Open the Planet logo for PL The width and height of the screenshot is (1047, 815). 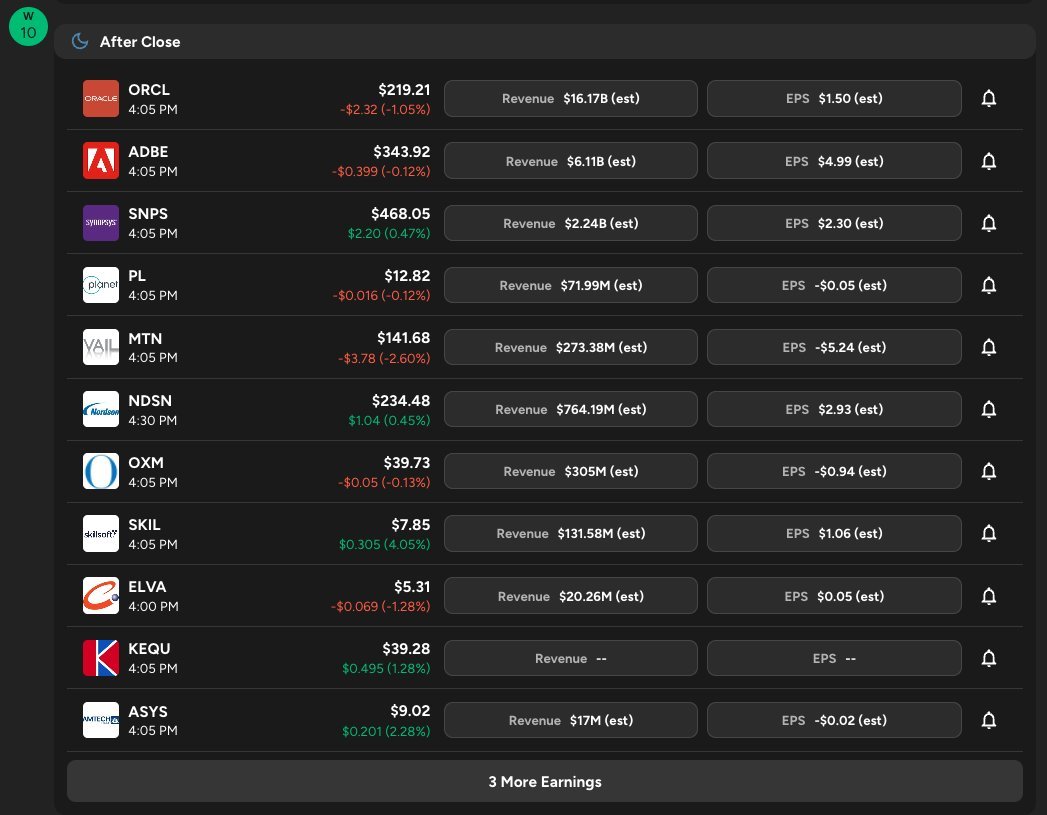101,285
